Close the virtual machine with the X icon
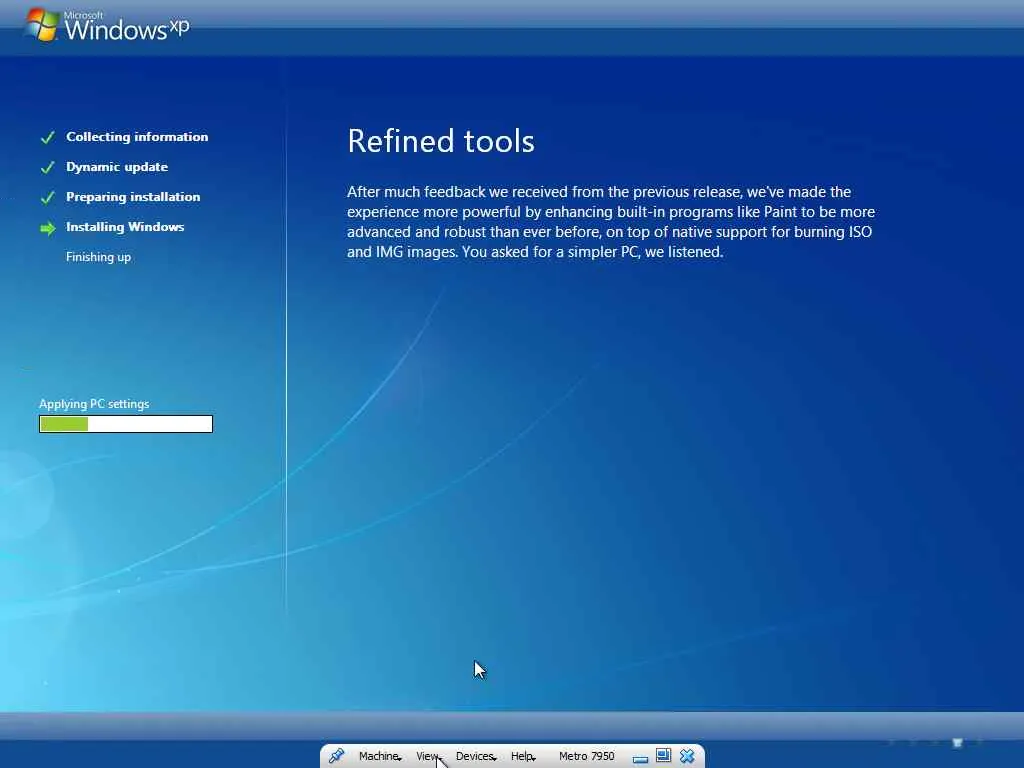This screenshot has height=768, width=1024. 687,756
